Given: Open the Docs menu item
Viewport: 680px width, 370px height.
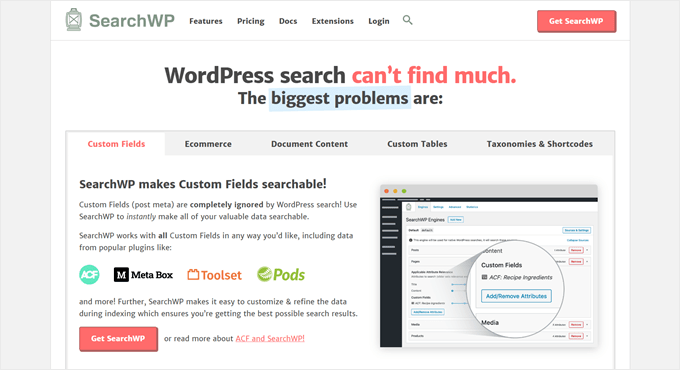Looking at the screenshot, I should tap(288, 21).
